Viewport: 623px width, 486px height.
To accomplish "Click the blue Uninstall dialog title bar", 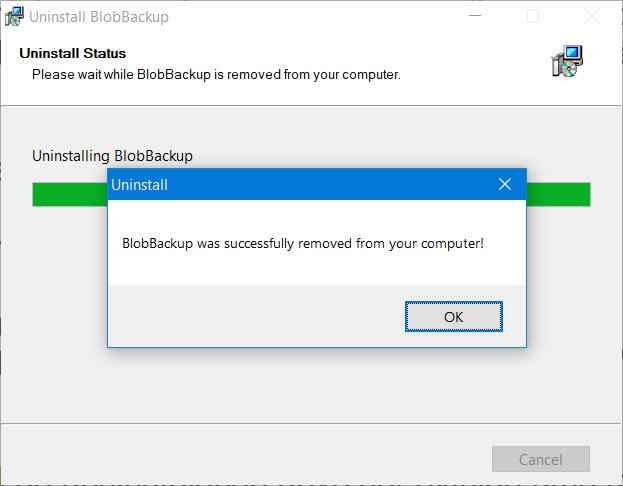I will [x=300, y=184].
